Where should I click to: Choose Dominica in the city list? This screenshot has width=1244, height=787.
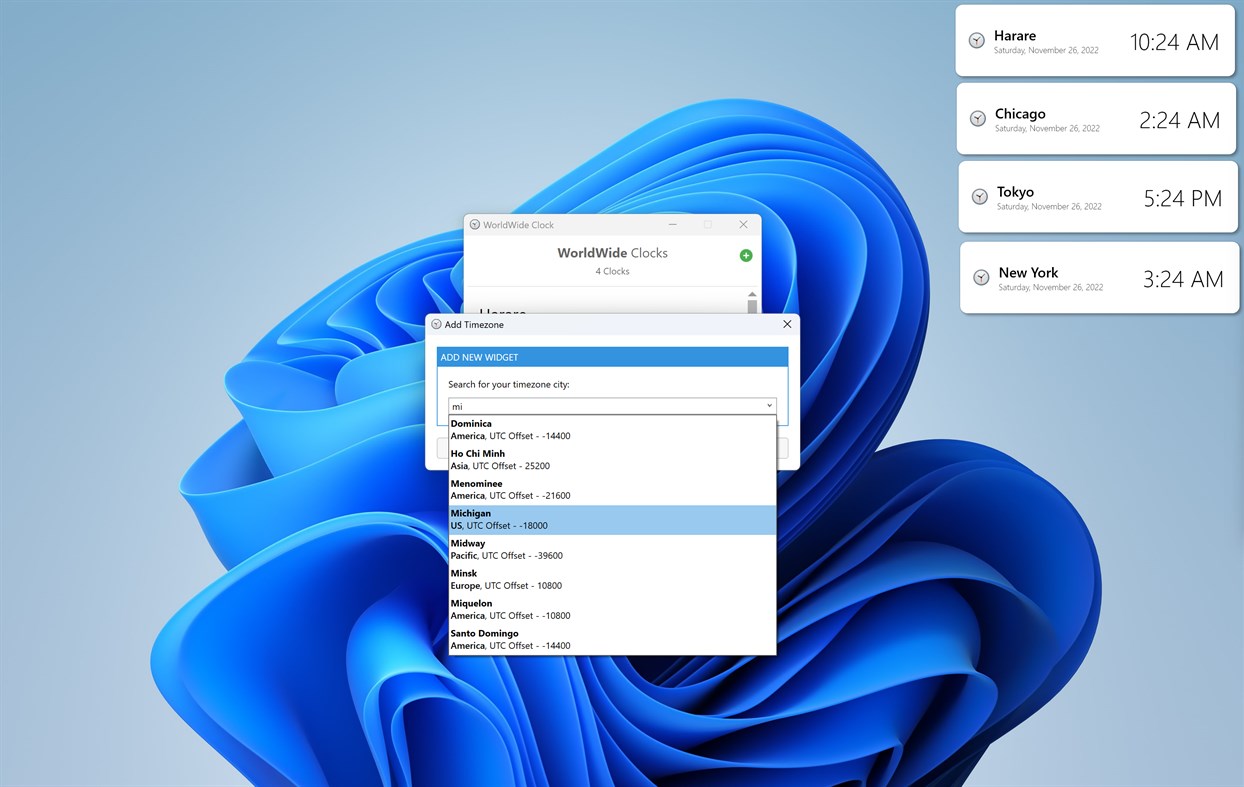click(x=600, y=428)
